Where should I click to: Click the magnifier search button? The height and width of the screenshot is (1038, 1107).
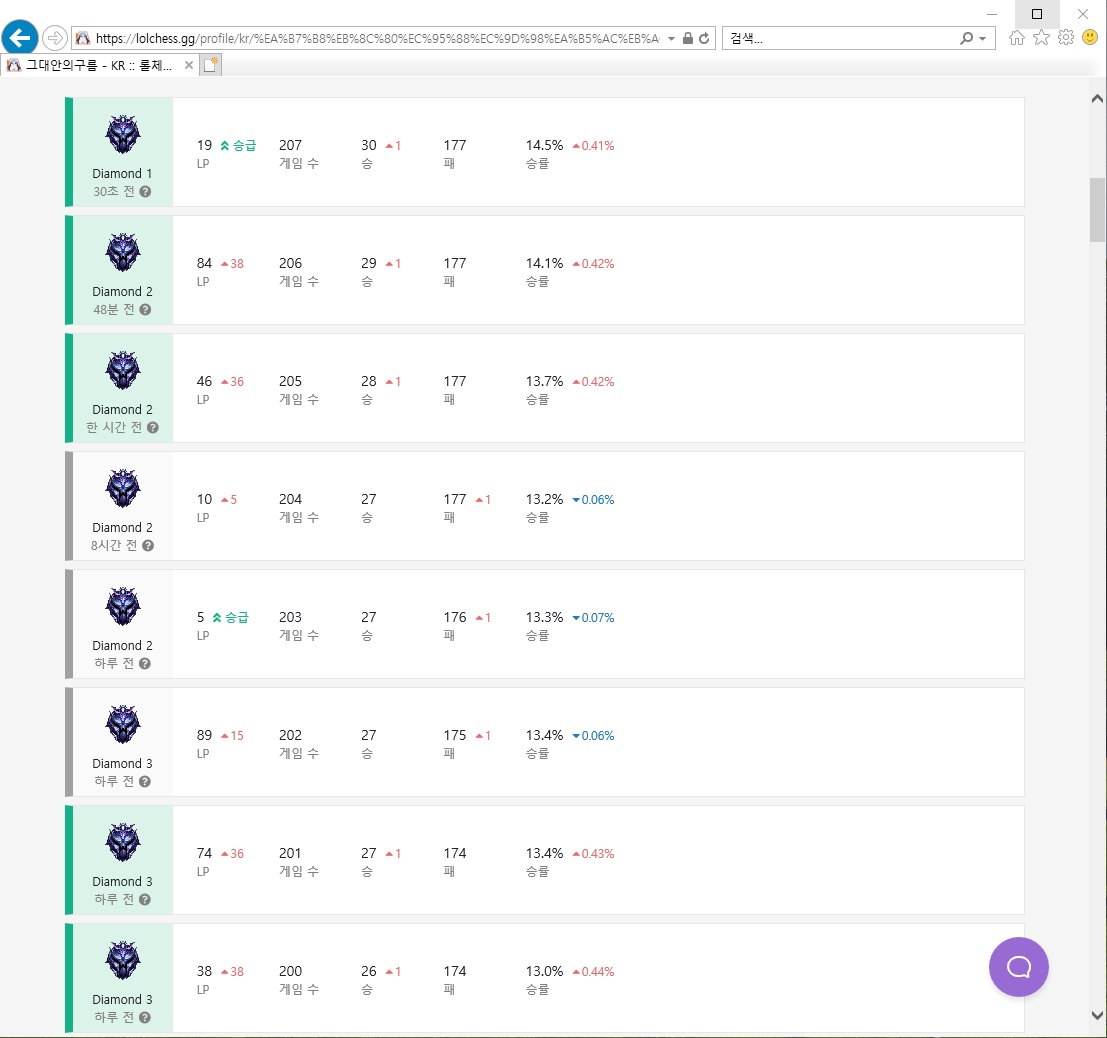click(x=966, y=38)
